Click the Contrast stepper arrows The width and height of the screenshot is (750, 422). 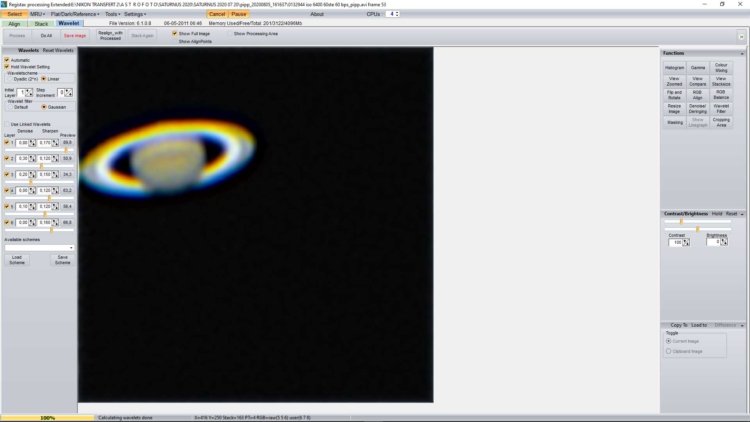click(686, 243)
